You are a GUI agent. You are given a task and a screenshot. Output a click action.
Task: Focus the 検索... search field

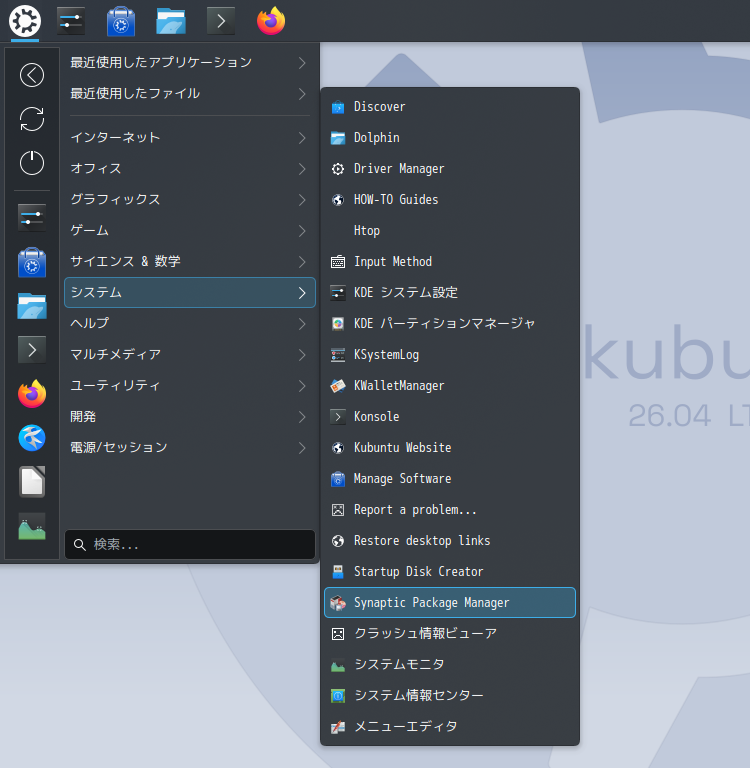pyautogui.click(x=190, y=544)
